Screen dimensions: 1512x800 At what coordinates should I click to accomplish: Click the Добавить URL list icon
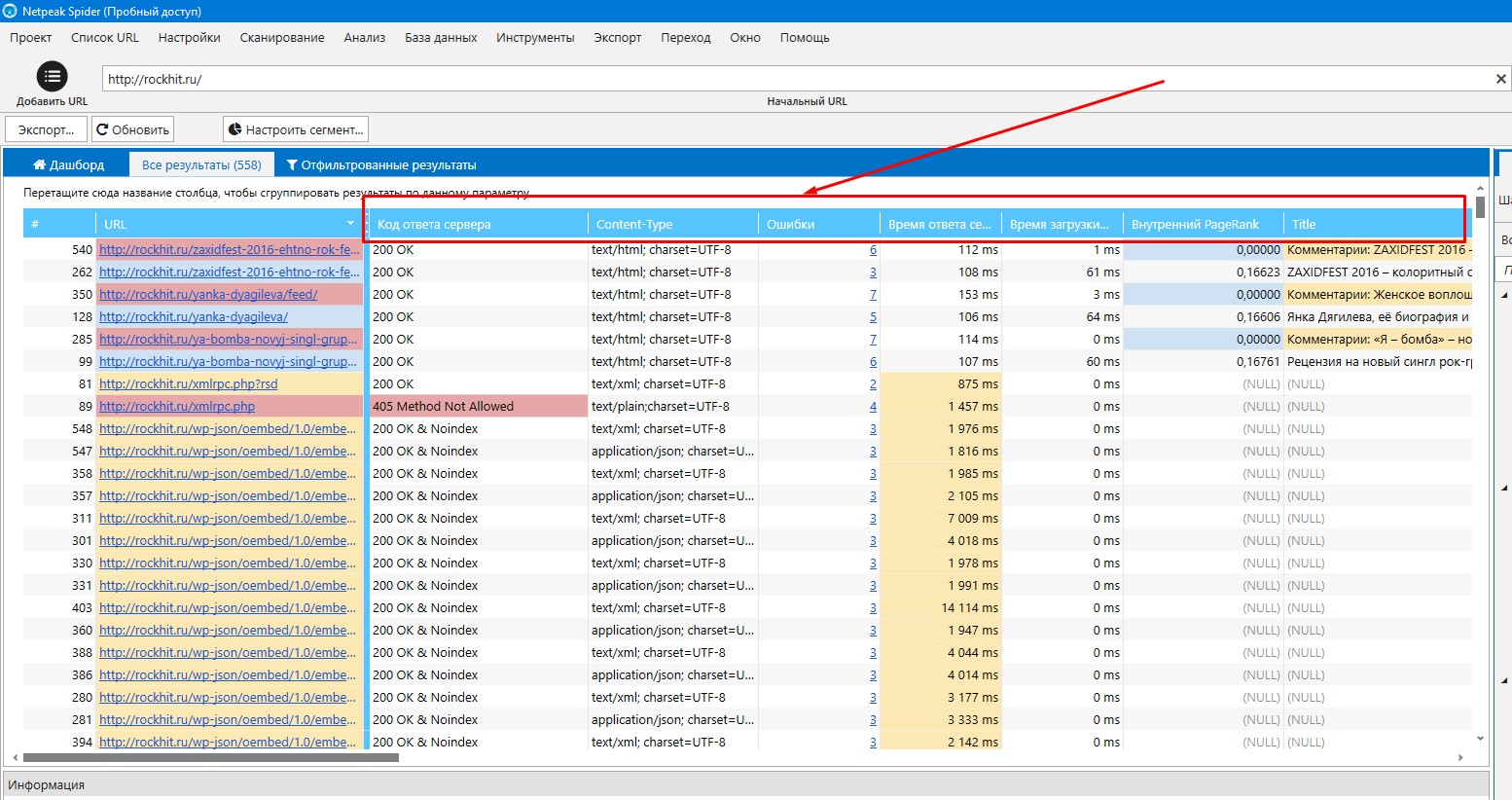tap(52, 77)
